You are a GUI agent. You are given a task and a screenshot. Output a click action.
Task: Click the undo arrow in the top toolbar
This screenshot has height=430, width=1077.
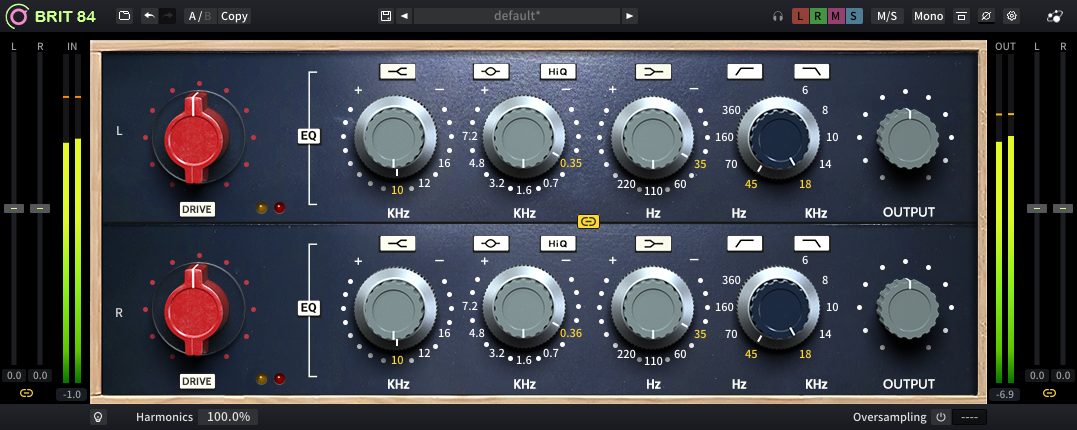coord(149,16)
